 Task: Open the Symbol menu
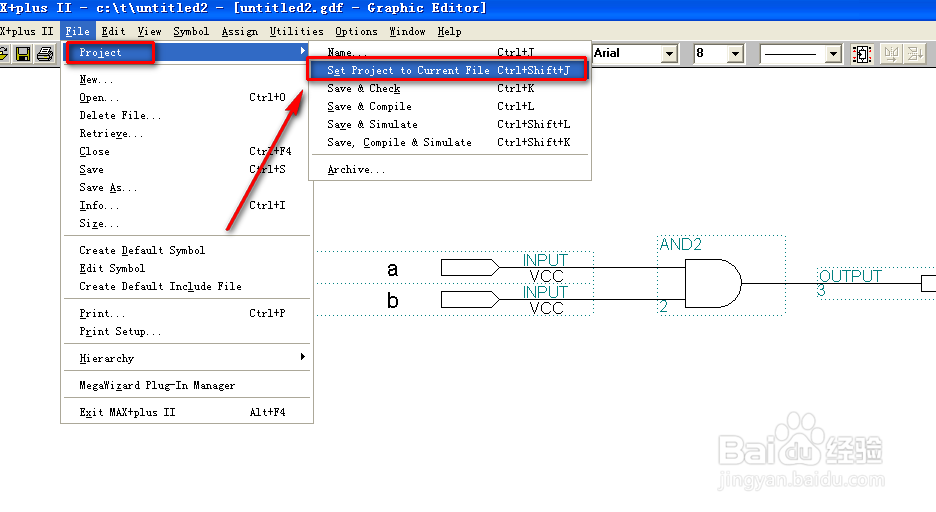[x=191, y=31]
